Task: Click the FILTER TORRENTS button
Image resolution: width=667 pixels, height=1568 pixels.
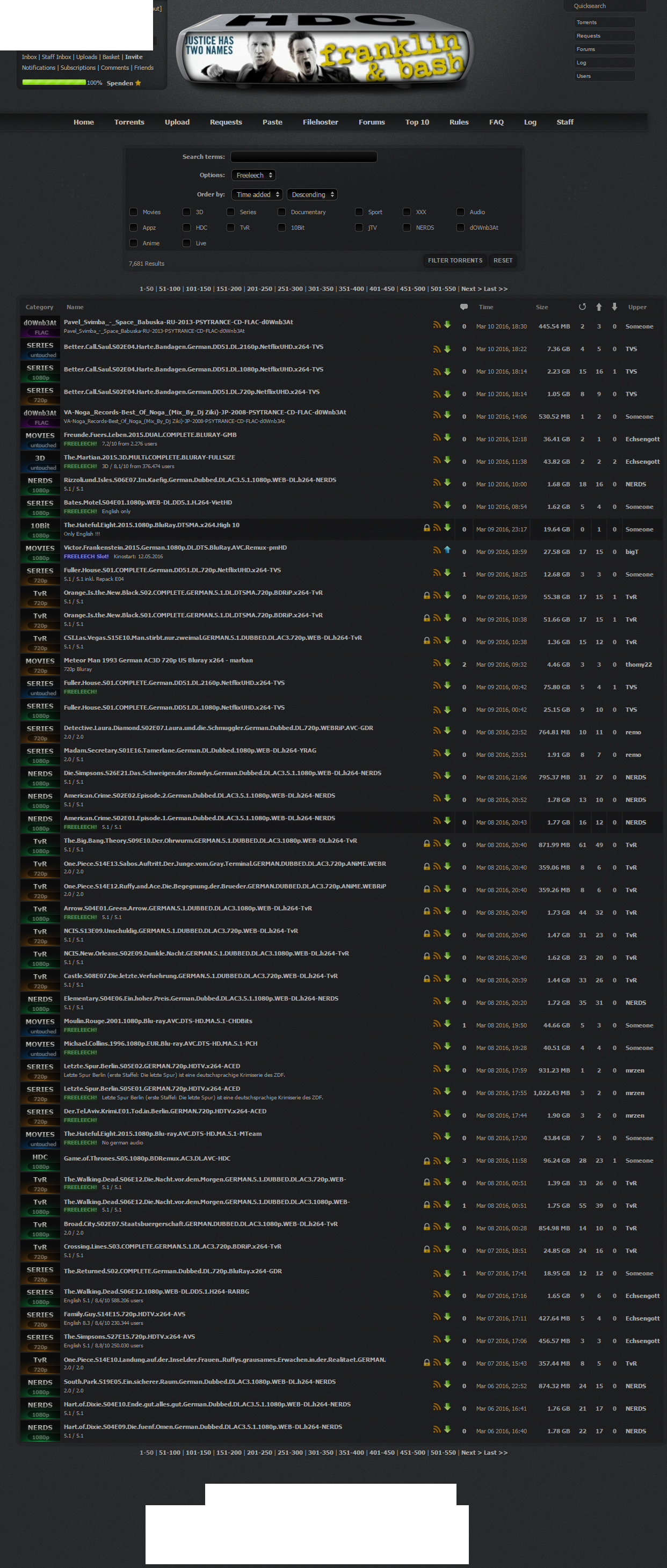Action: [455, 260]
